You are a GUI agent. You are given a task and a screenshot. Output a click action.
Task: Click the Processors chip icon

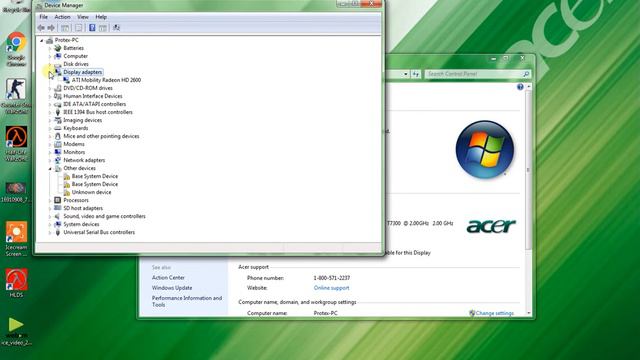click(58, 200)
